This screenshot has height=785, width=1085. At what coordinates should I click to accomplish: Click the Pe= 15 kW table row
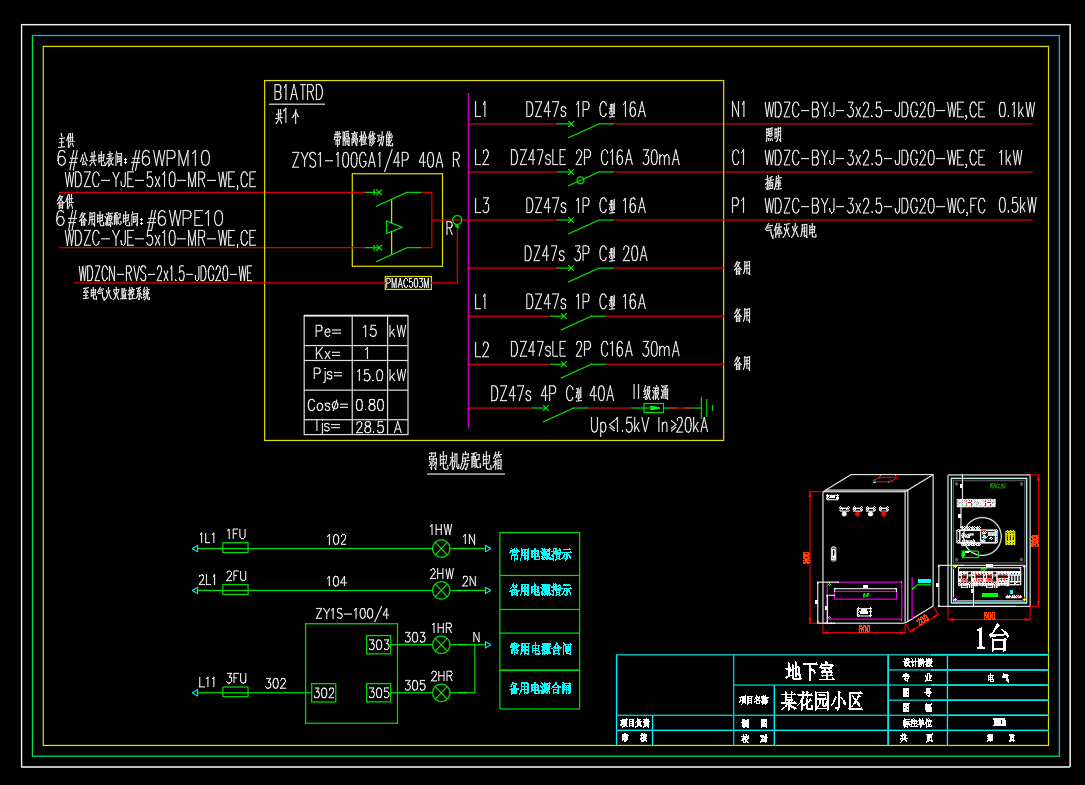(x=356, y=331)
